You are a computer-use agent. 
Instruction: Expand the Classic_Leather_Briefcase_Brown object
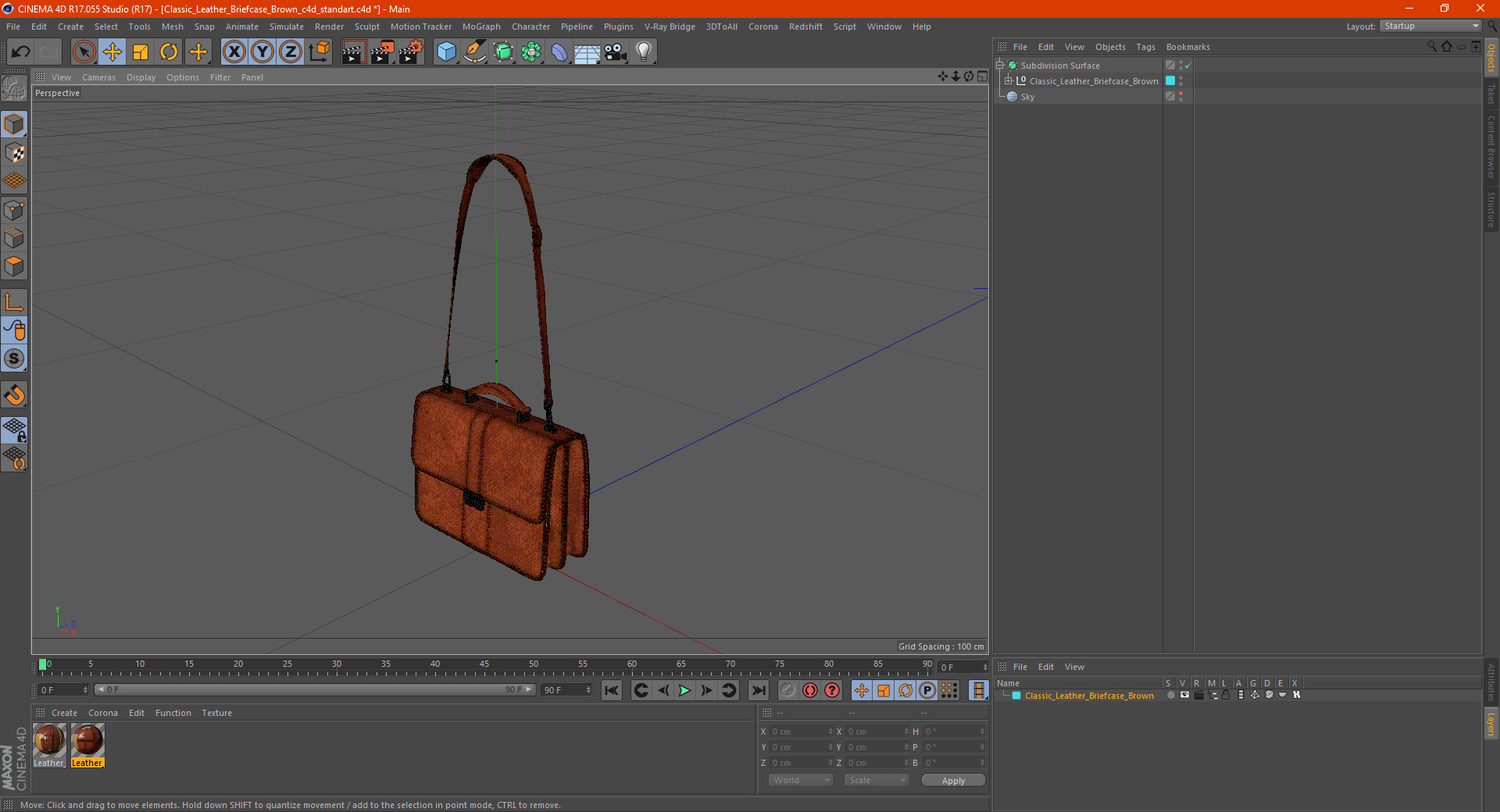tap(1008, 81)
